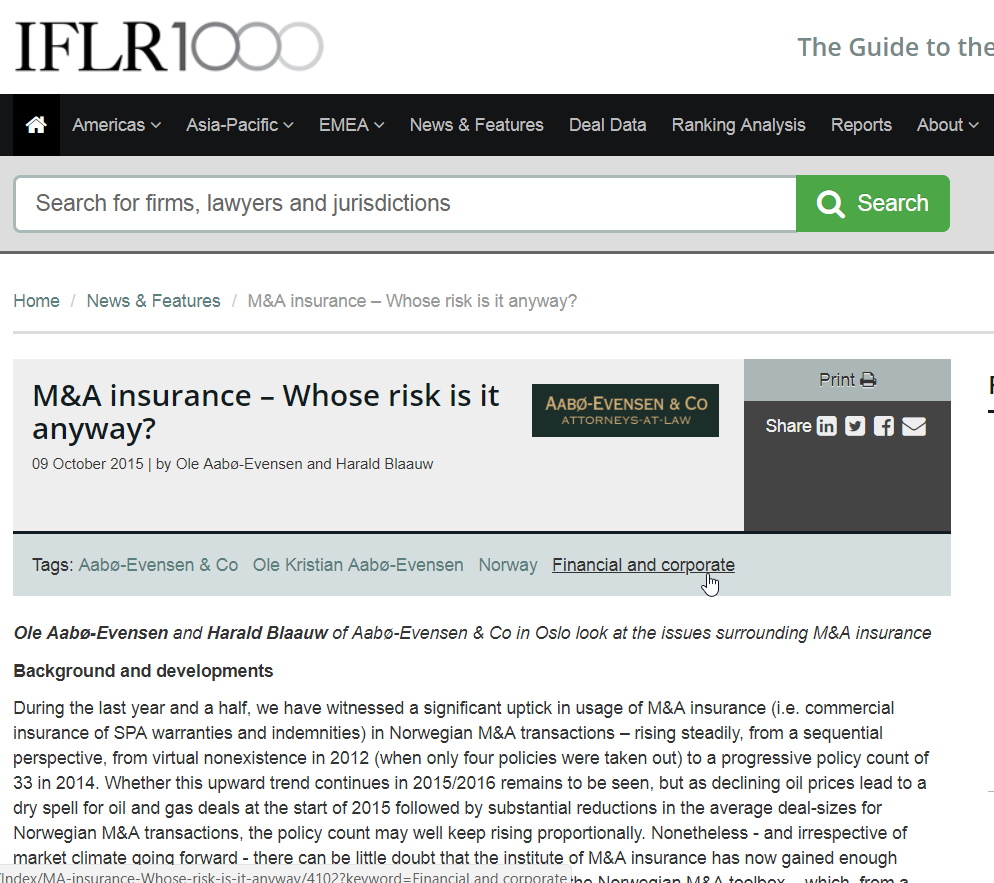
Task: Open Ranking Analysis menu item
Action: (739, 125)
